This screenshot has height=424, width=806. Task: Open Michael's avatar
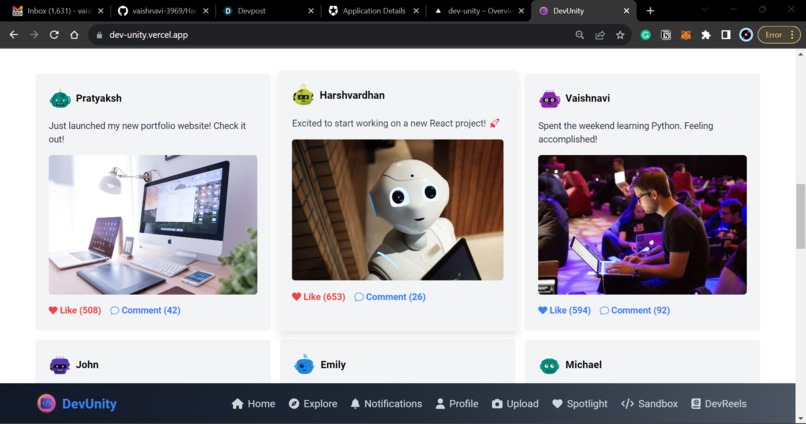549,365
